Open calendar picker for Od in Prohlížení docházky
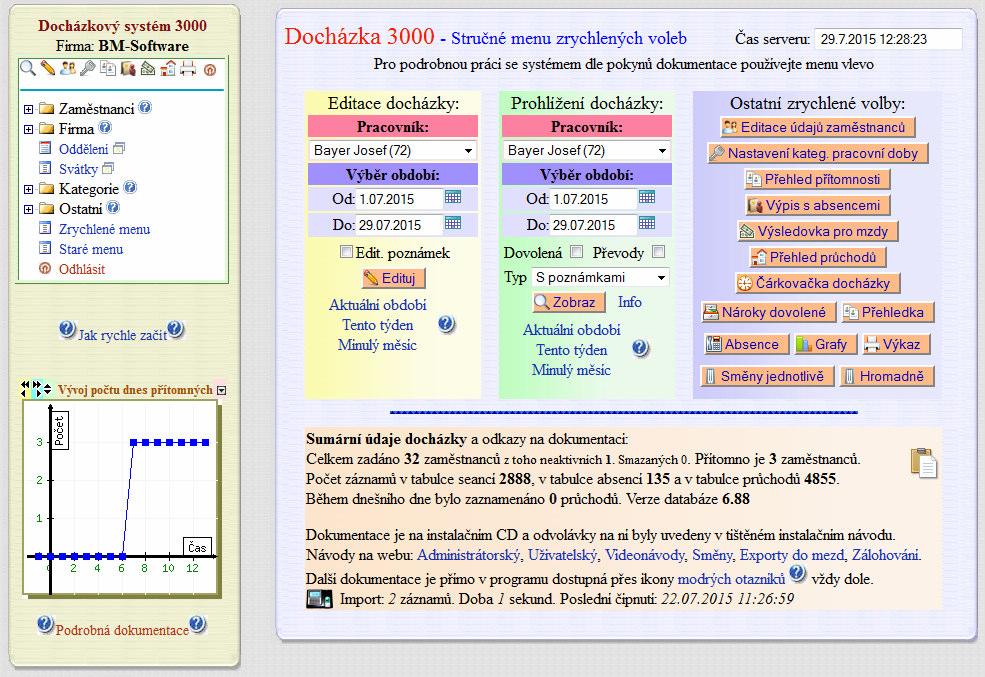Viewport: 985px width, 677px height. click(x=647, y=197)
